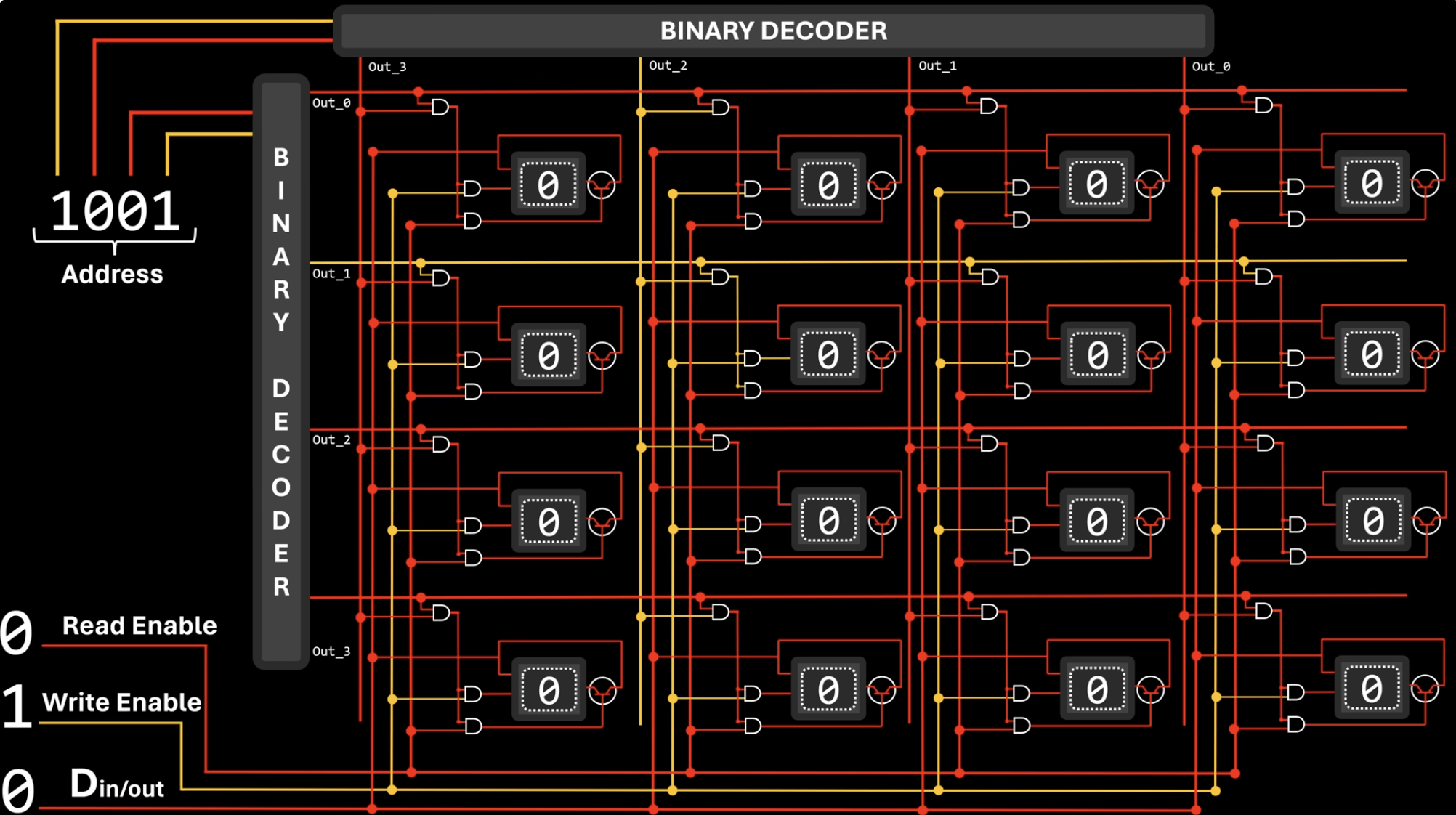Click the Out_2 row label beside vertical decoder
The image size is (1456, 815).
tap(331, 440)
